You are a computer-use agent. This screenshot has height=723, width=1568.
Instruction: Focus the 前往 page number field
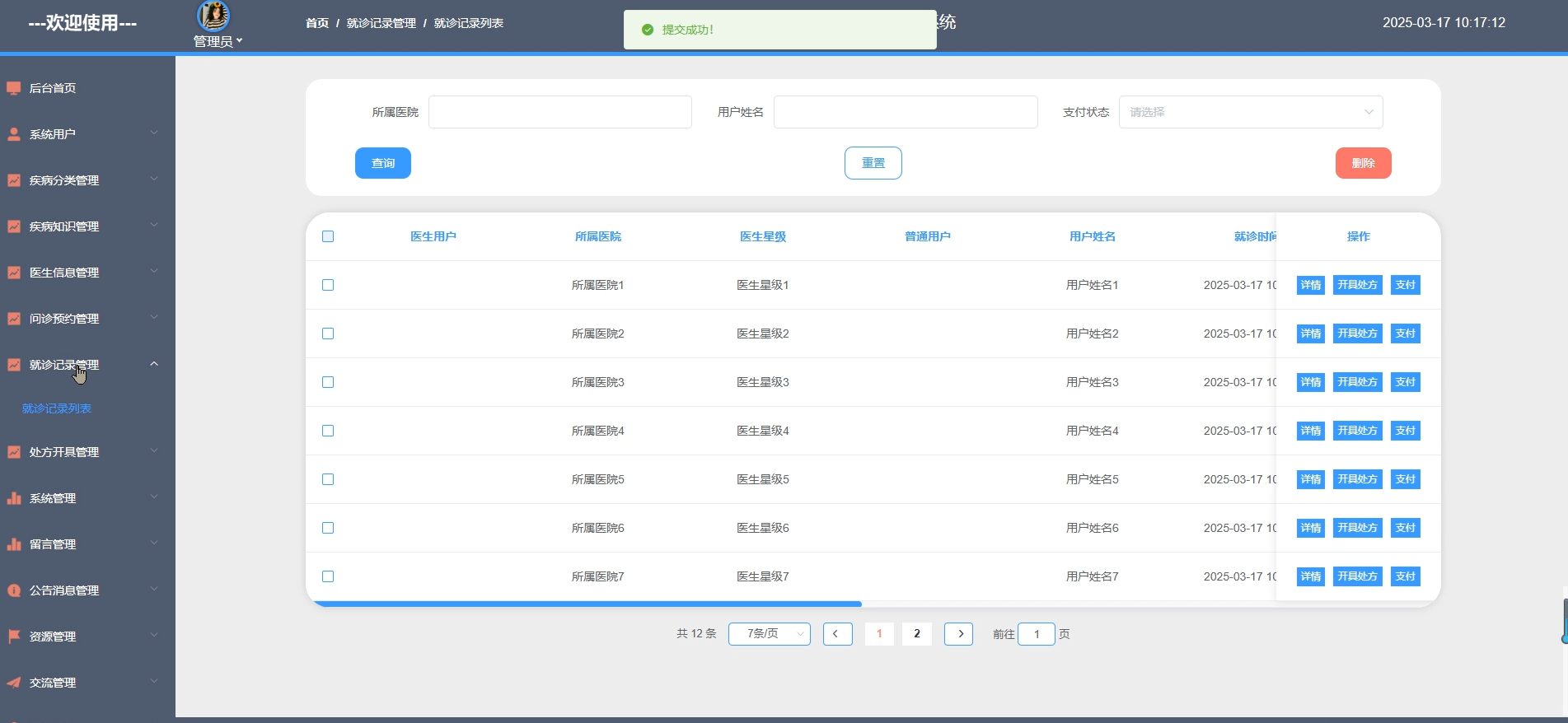(1037, 634)
